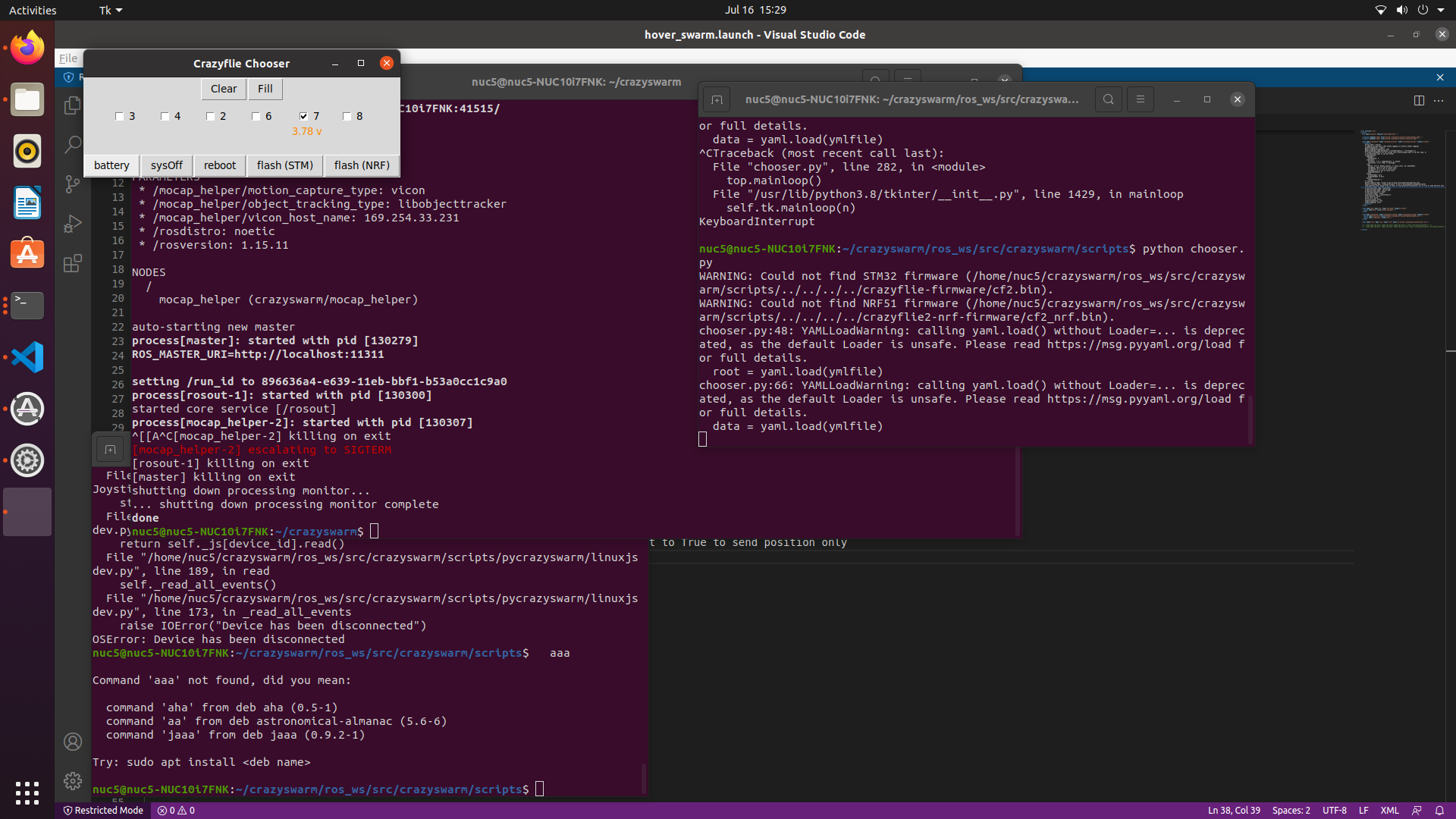The height and width of the screenshot is (819, 1456).
Task: Open LibreOffice Writer in the dock
Action: point(27,202)
